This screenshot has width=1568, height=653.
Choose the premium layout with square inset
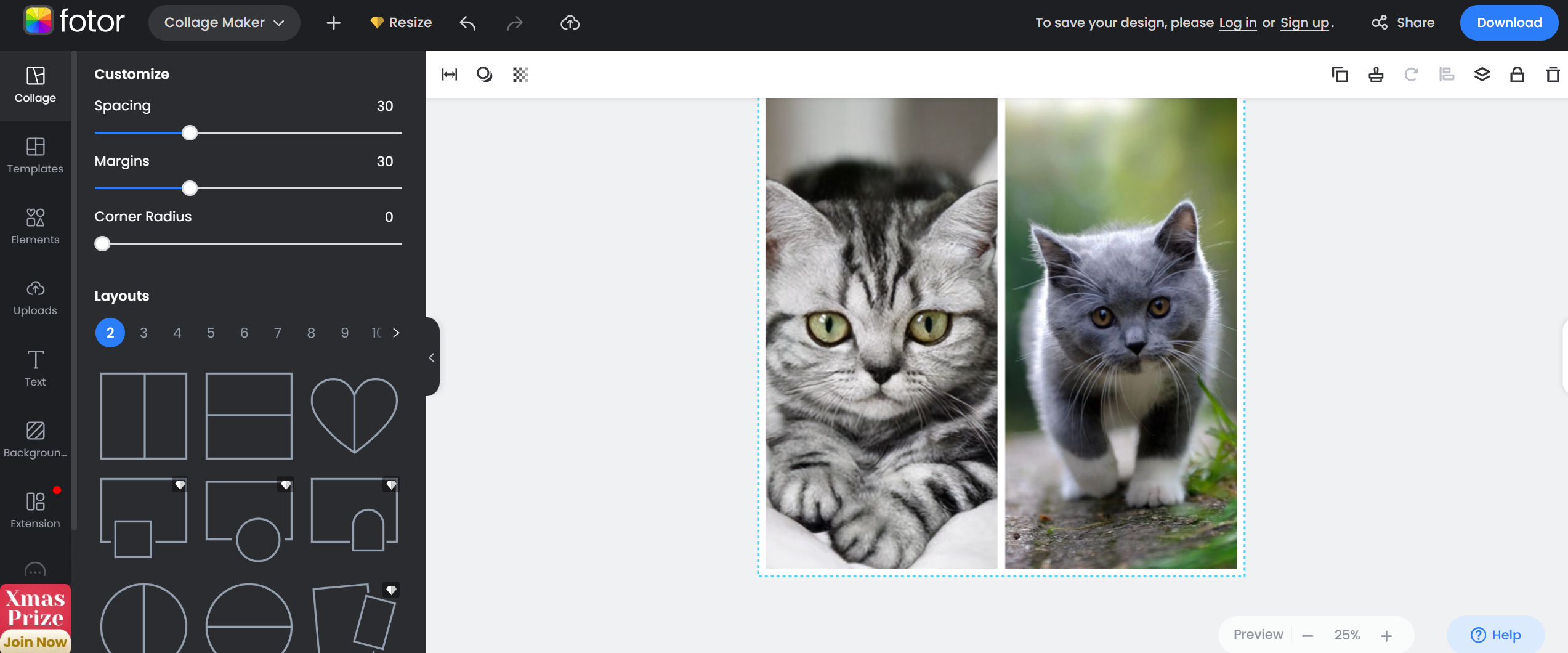click(x=143, y=517)
